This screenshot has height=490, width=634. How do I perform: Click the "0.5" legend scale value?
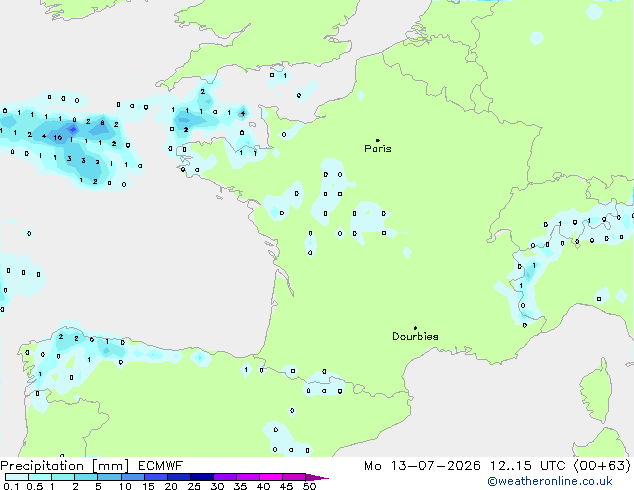click(x=35, y=486)
